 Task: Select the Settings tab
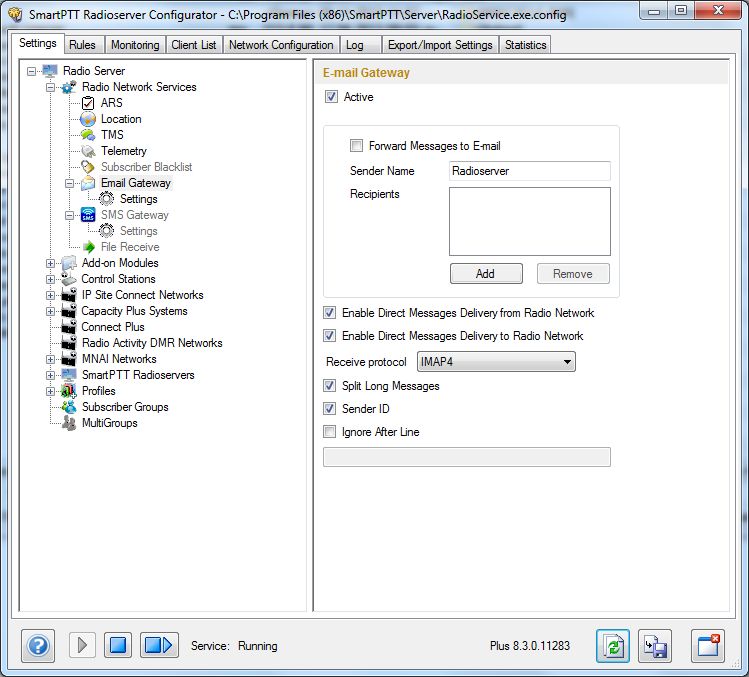pyautogui.click(x=38, y=43)
